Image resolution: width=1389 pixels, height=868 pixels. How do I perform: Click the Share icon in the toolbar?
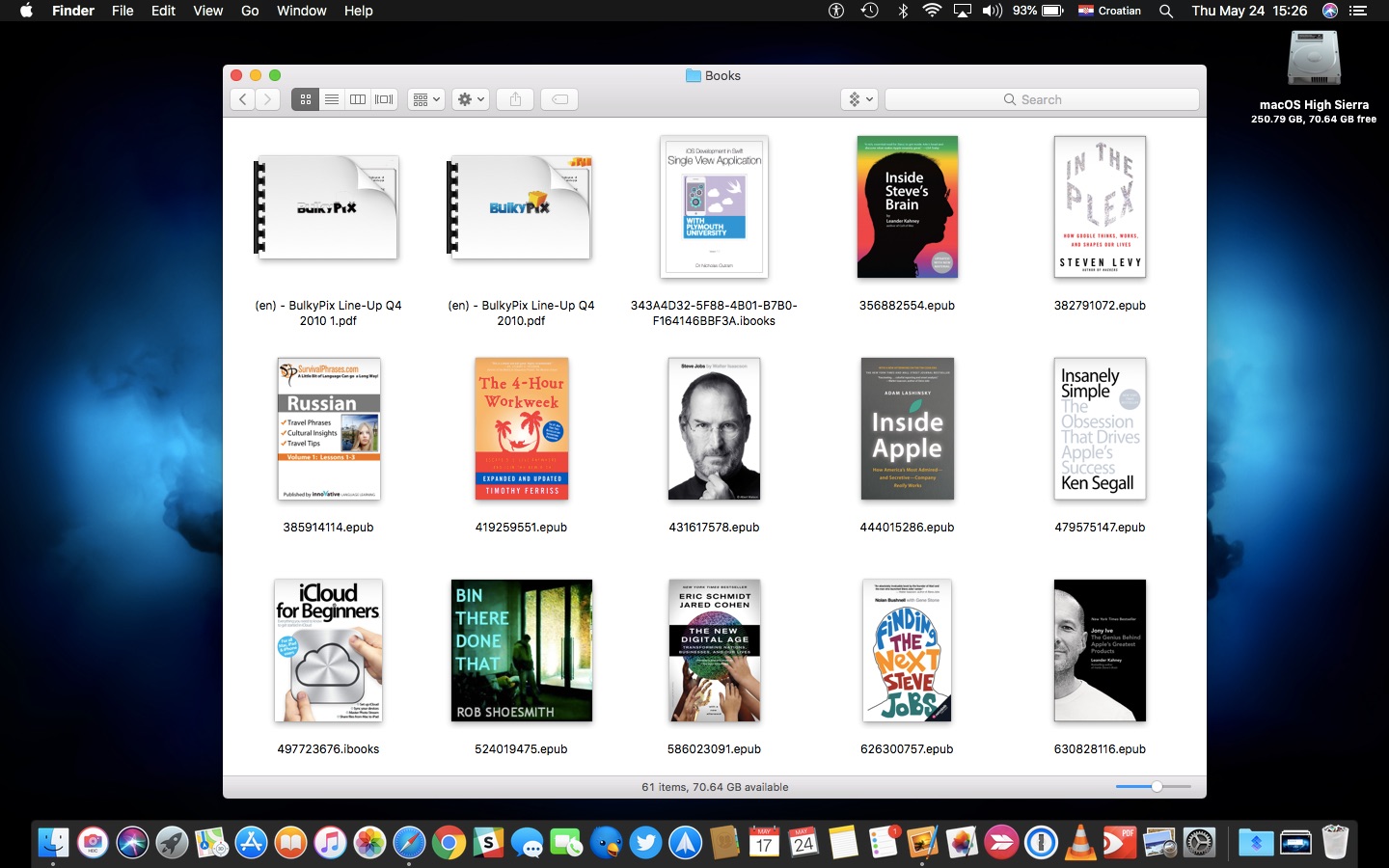click(514, 98)
